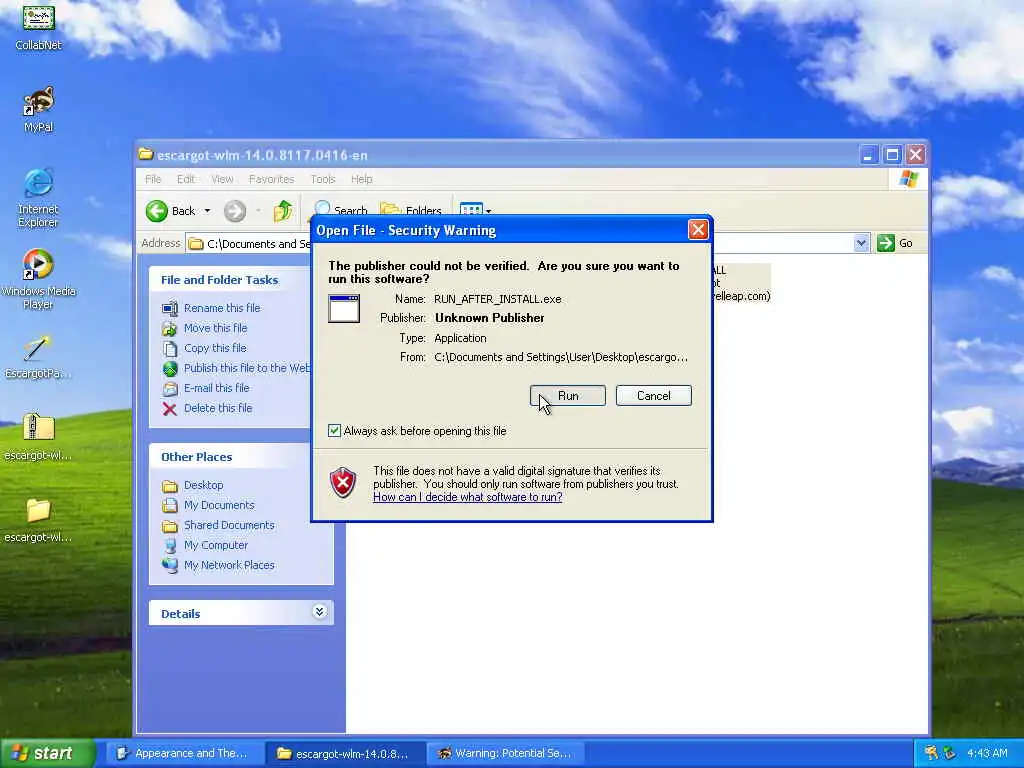
Task: Click the Search toolbar button in Explorer
Action: point(342,210)
